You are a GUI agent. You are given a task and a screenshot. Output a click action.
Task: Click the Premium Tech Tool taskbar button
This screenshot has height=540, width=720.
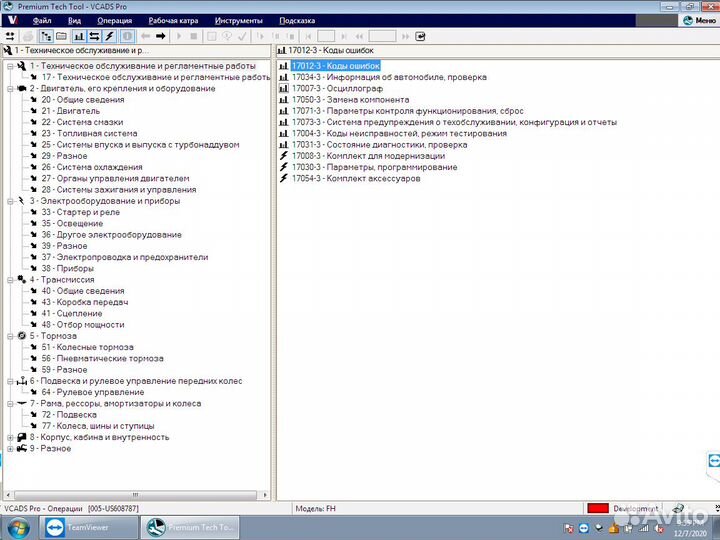pos(190,528)
